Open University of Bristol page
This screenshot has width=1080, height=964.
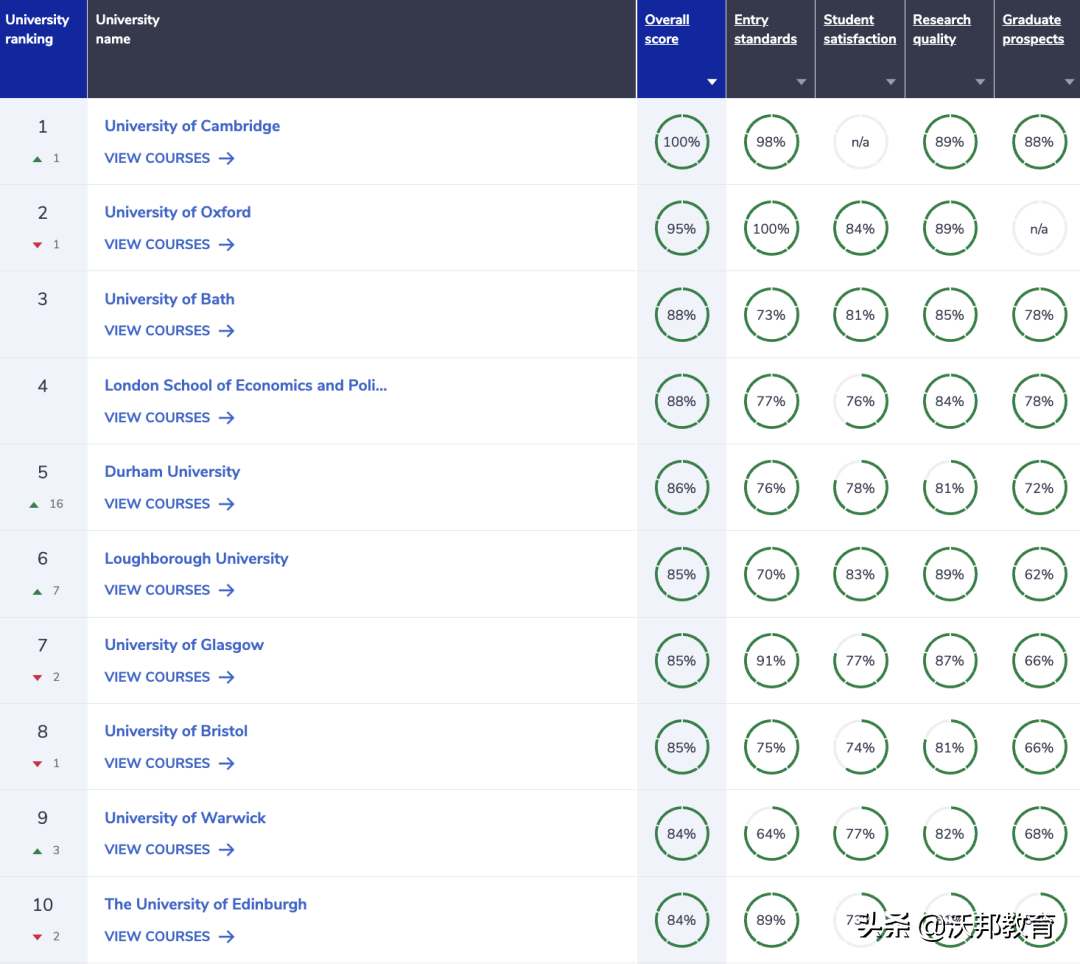pos(176,731)
